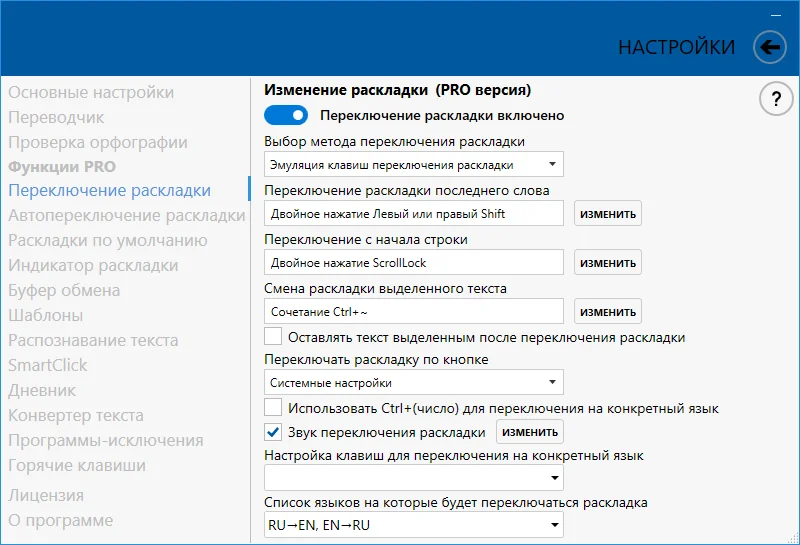Click изменить for layout switching sound

click(x=530, y=432)
